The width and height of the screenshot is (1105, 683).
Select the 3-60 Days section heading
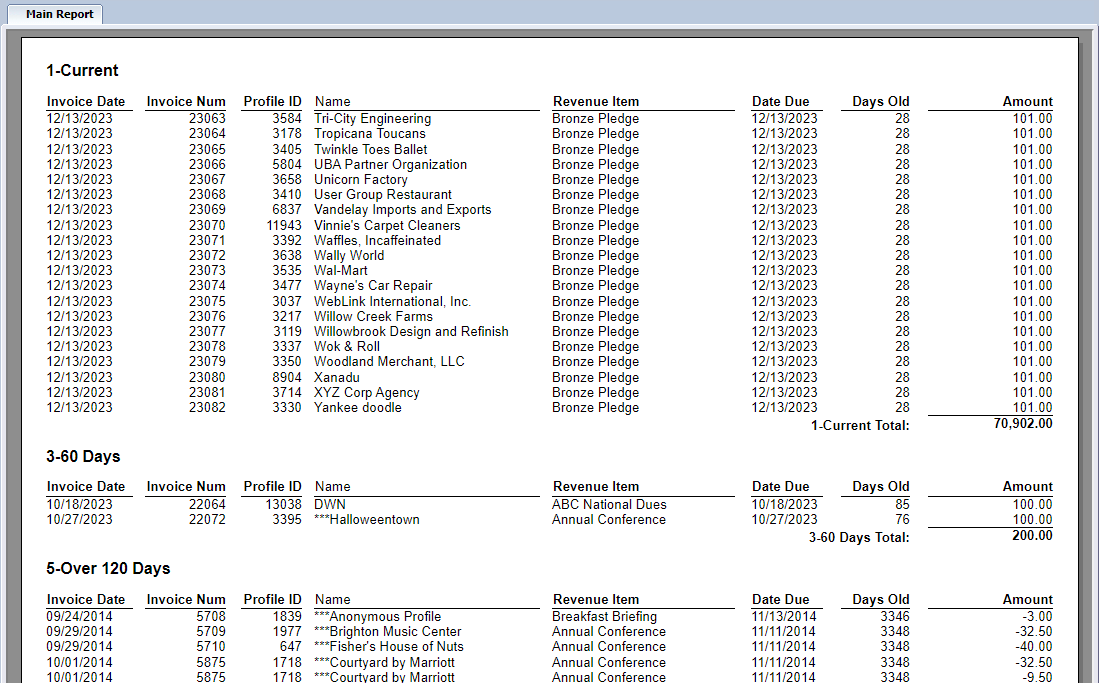(83, 457)
